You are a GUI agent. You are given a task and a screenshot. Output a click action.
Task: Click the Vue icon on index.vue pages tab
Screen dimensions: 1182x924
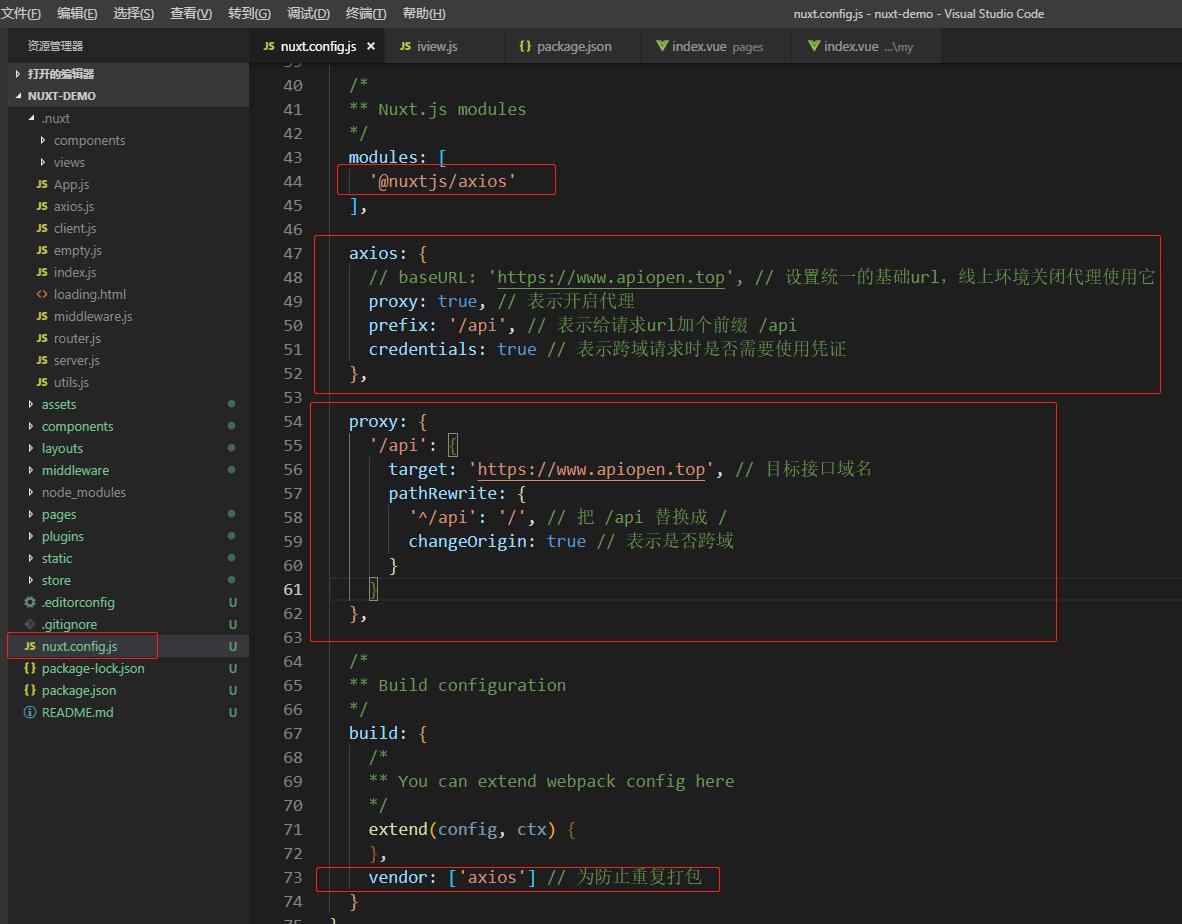(x=662, y=46)
